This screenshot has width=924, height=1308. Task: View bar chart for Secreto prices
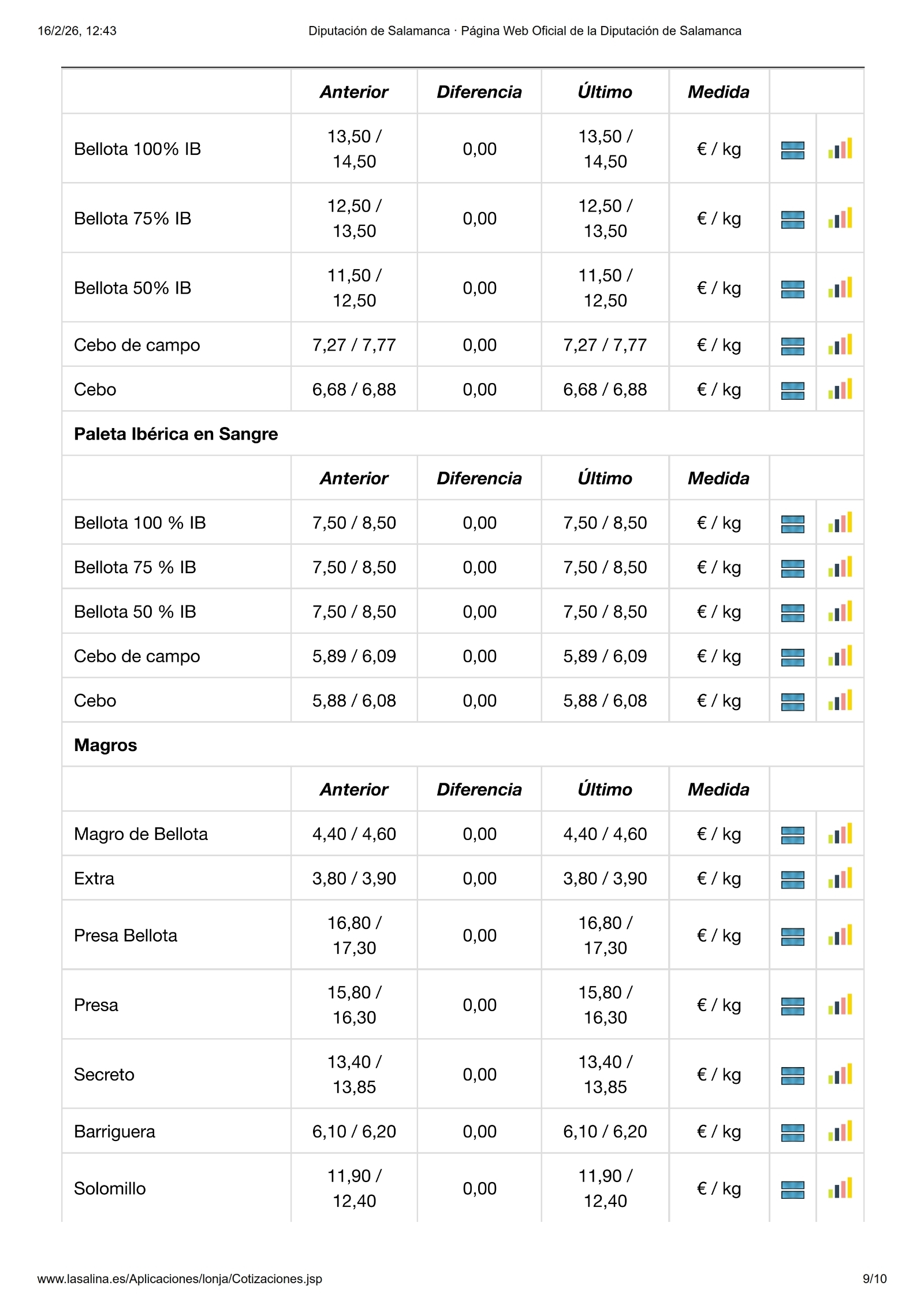click(x=840, y=1075)
